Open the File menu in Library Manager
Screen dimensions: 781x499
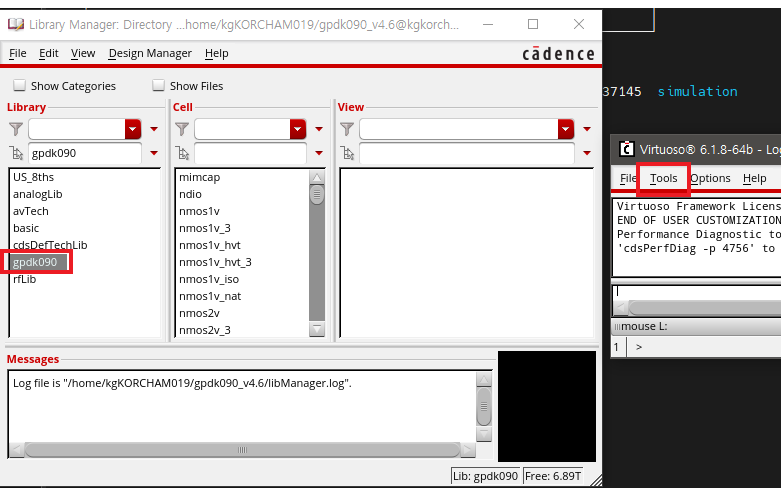tap(17, 53)
